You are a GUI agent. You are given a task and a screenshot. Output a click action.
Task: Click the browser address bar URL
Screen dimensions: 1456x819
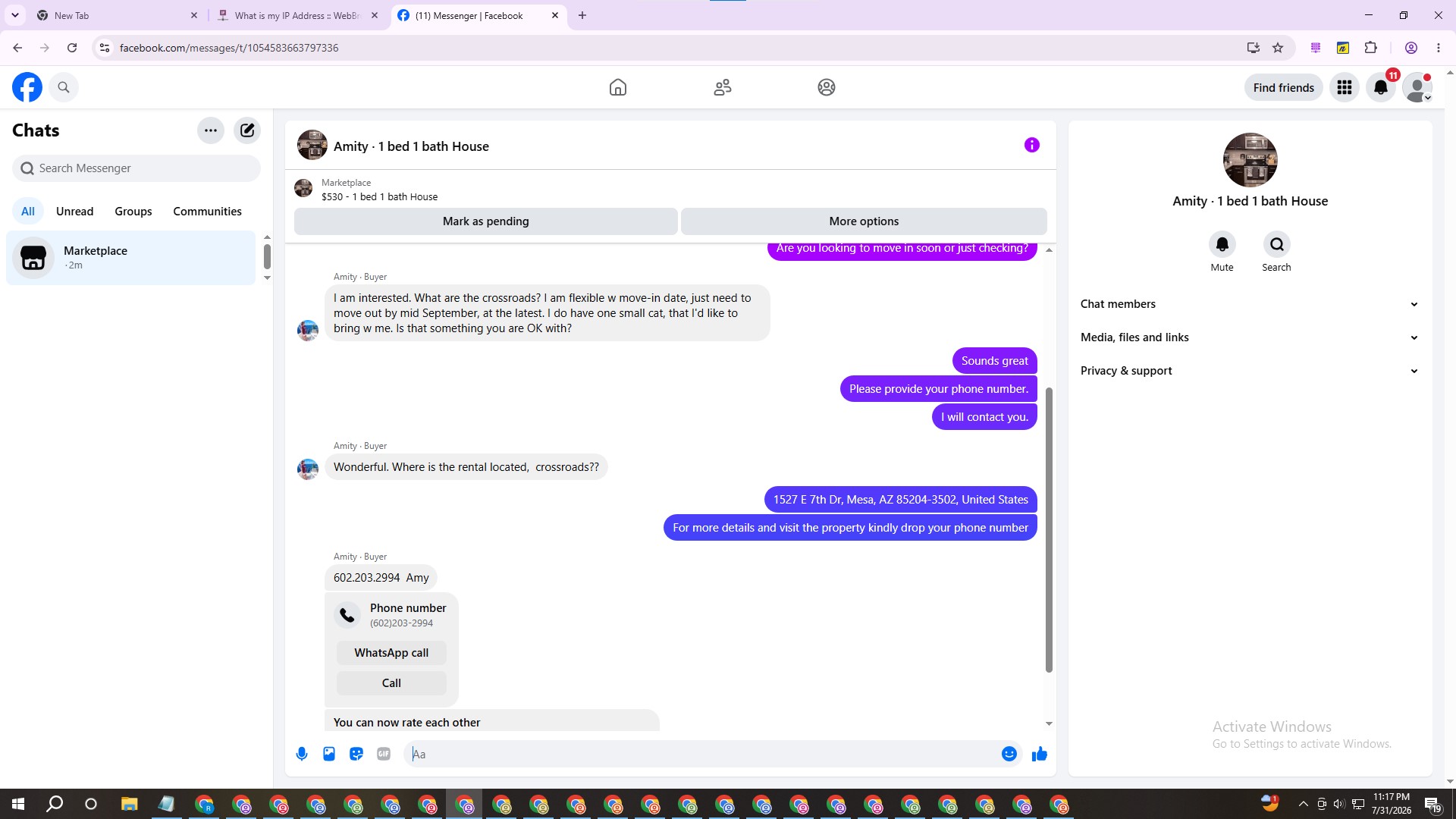click(x=229, y=48)
